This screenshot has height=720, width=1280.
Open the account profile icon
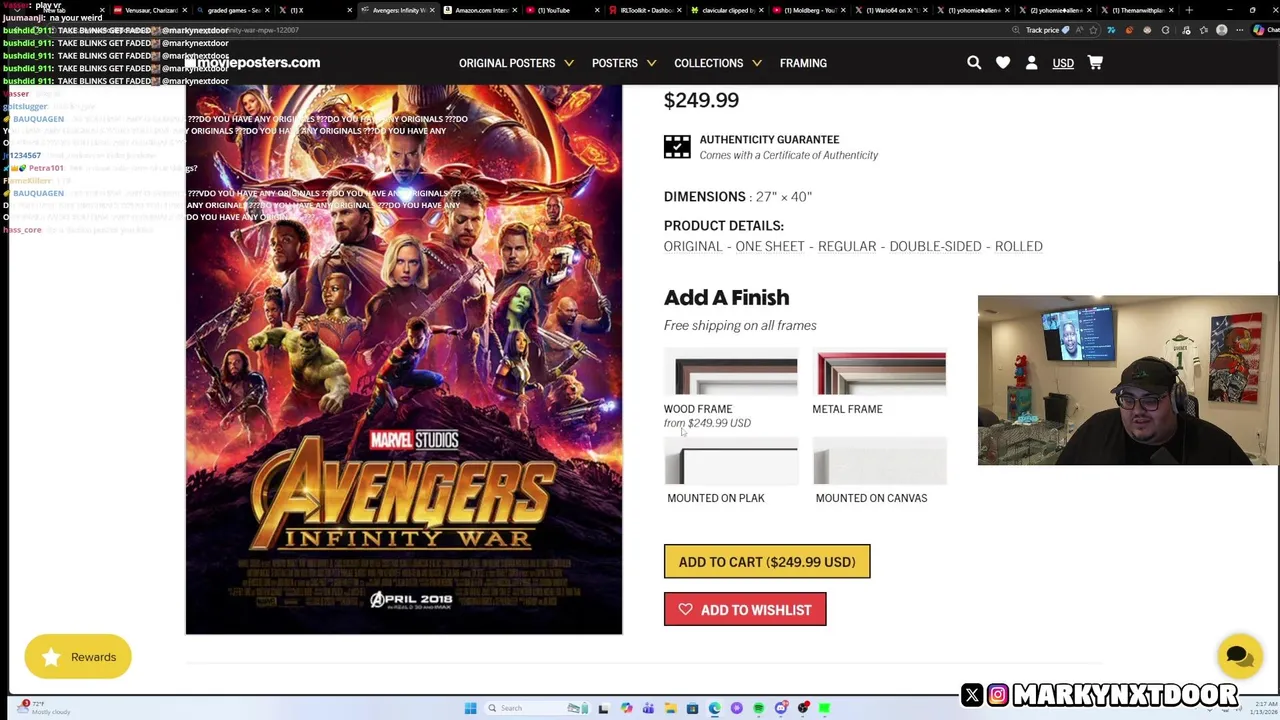pyautogui.click(x=1032, y=62)
